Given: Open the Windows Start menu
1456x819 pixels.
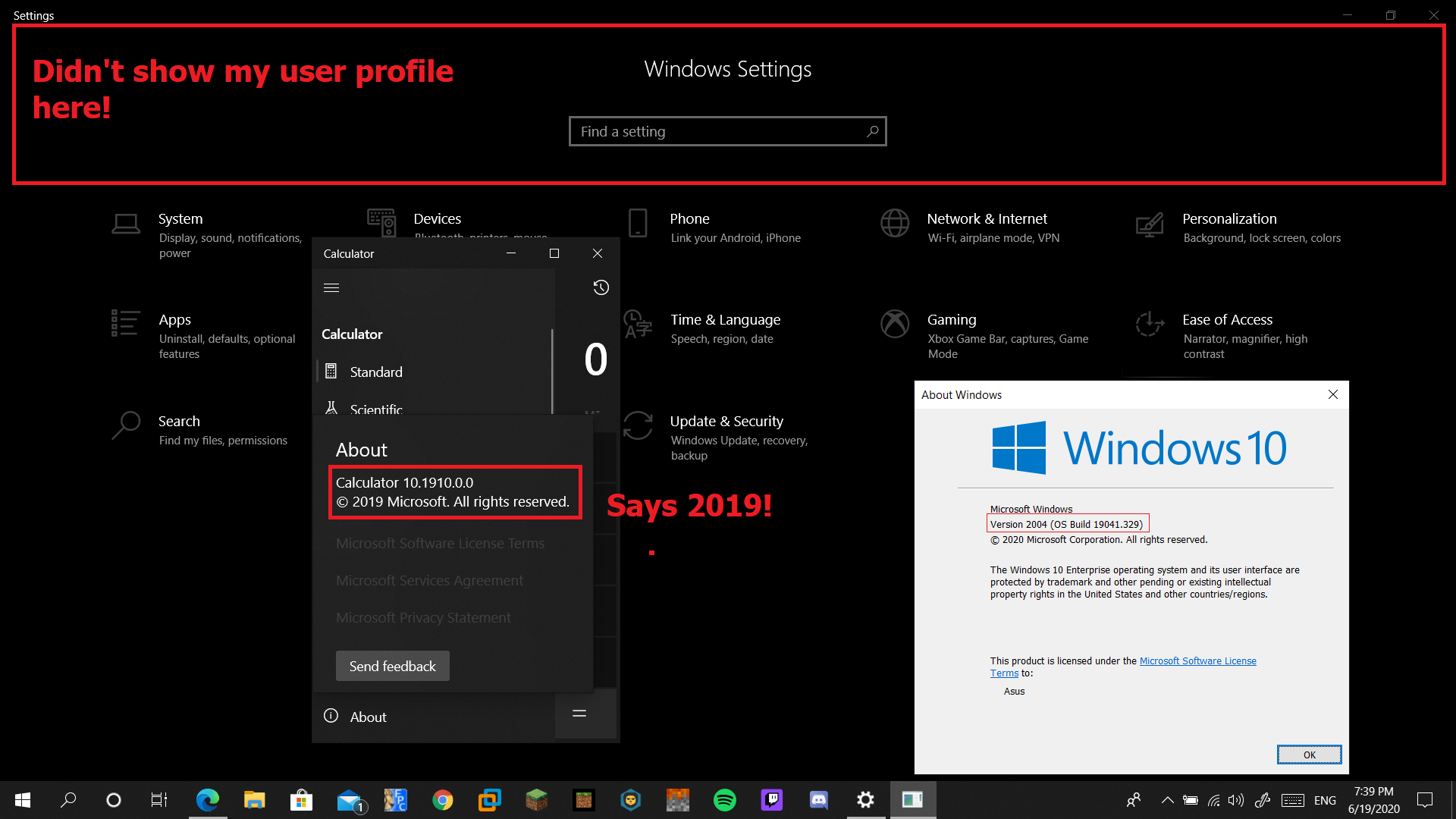Looking at the screenshot, I should click(x=23, y=800).
